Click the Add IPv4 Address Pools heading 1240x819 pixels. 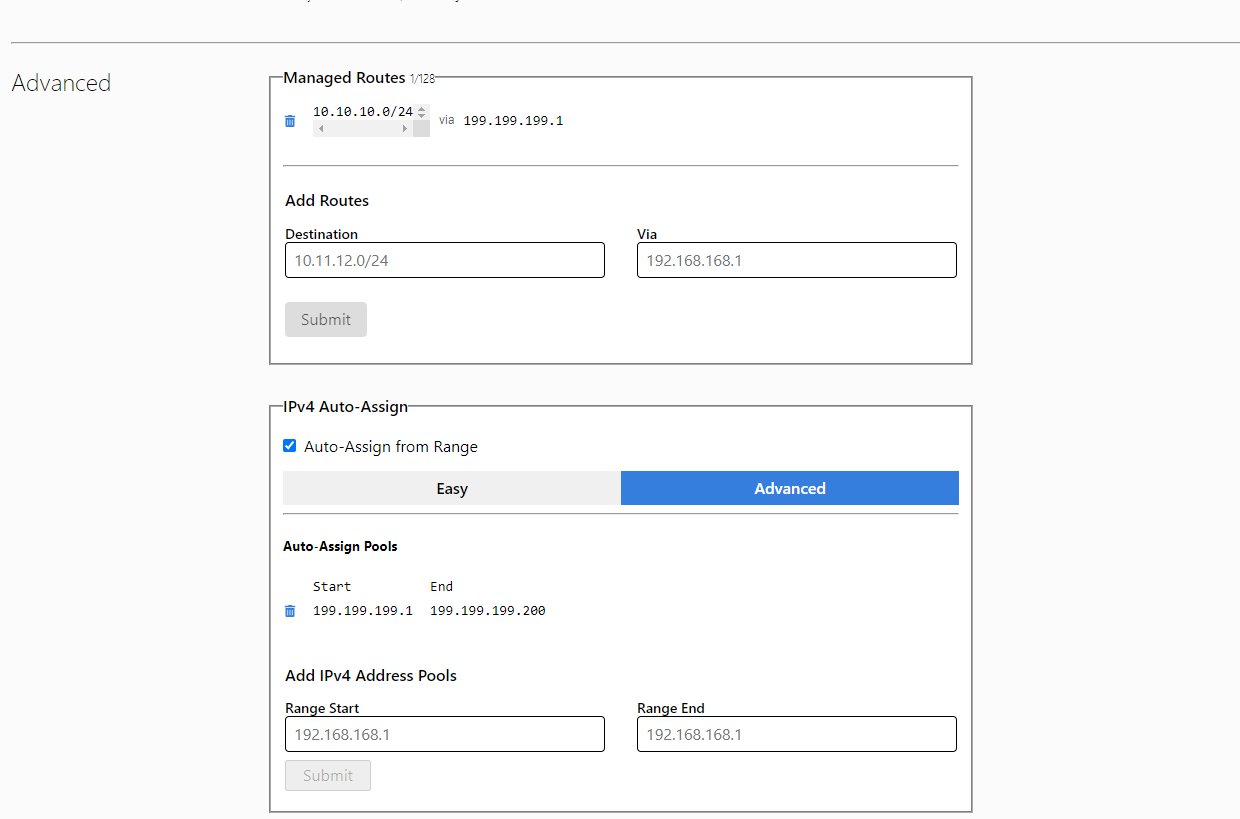pos(371,676)
